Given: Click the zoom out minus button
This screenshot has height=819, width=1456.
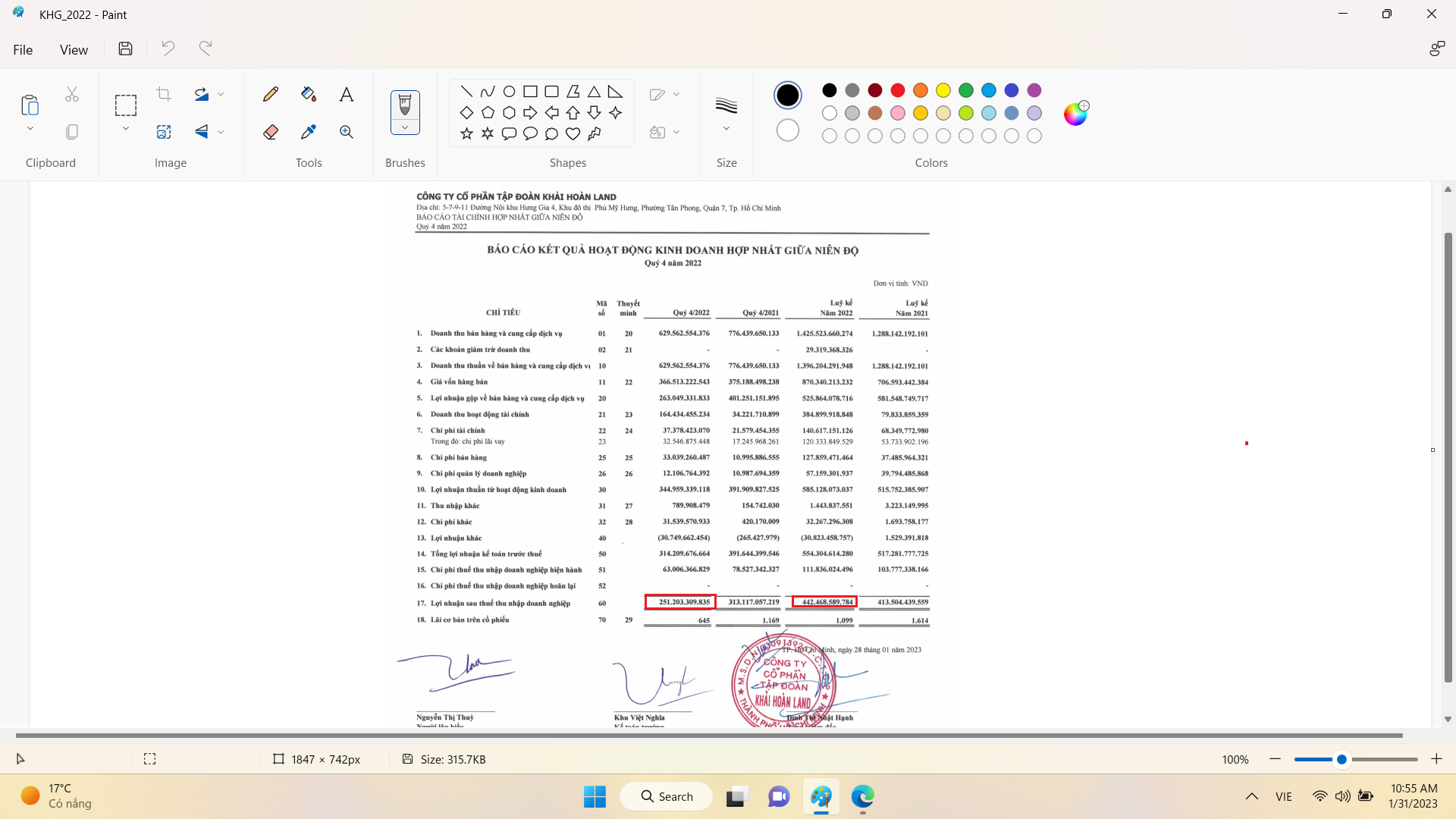Looking at the screenshot, I should point(1275,759).
